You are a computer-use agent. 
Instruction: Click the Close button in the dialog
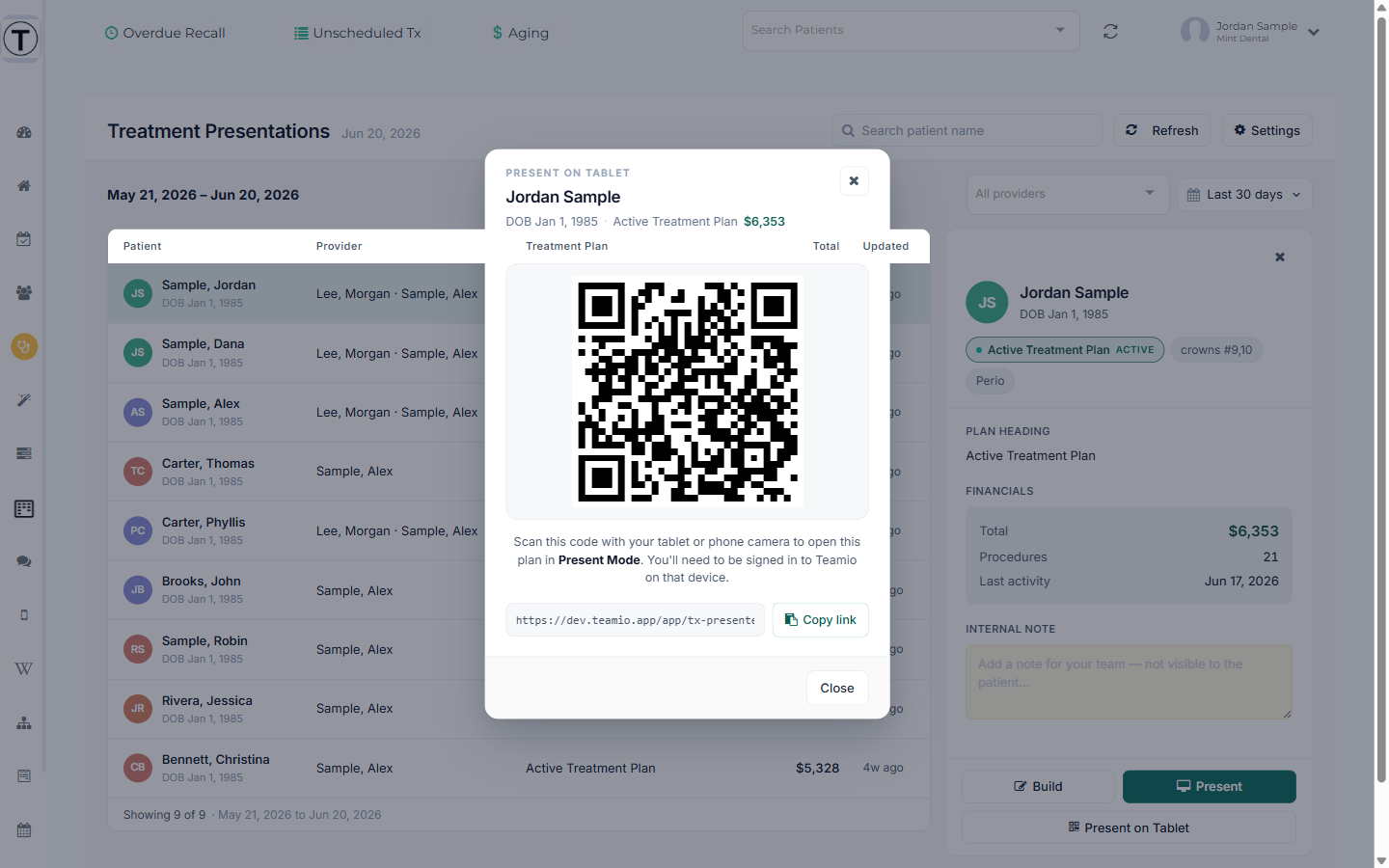[x=837, y=688]
